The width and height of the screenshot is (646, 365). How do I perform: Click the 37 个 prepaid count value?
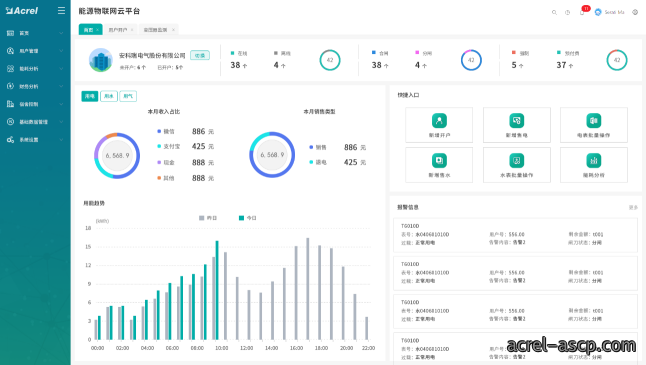(564, 65)
